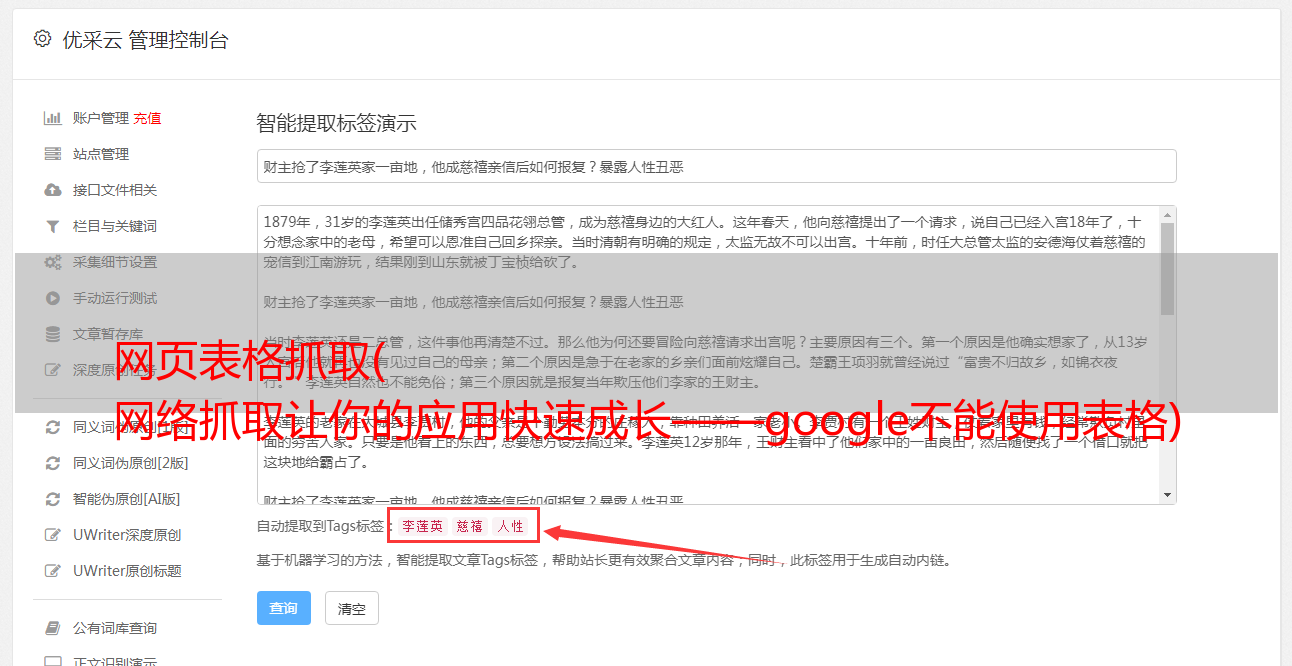1292x666 pixels.
Task: Open UWriter原创标题 menu item
Action: 126,571
